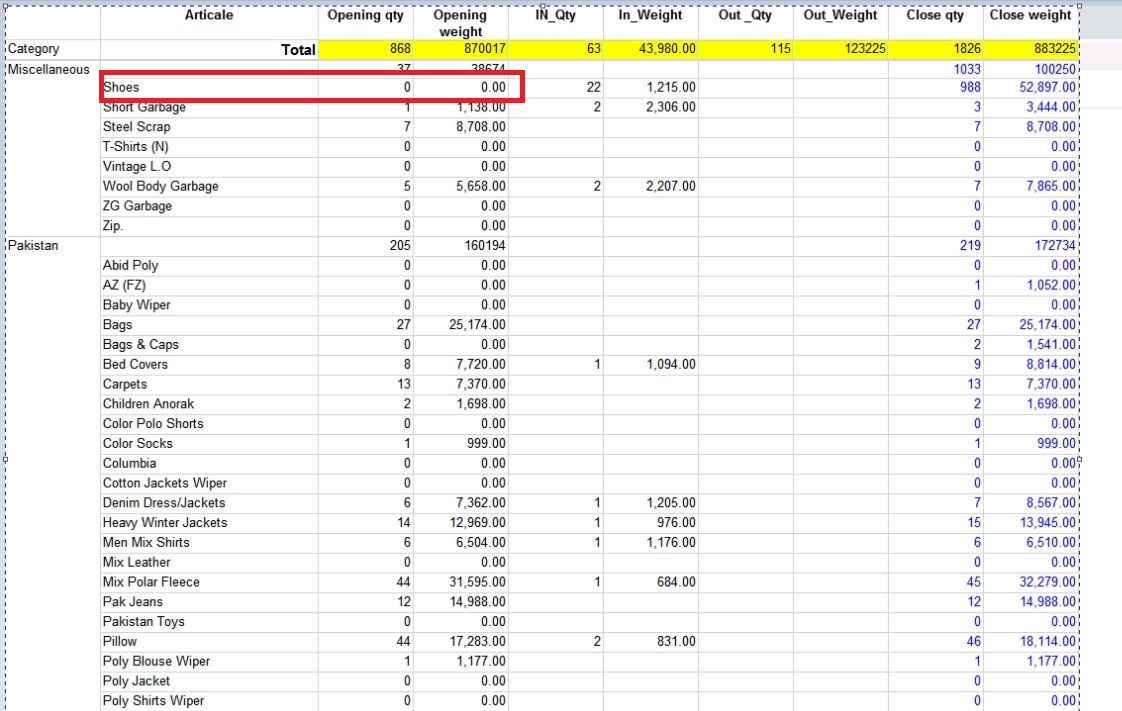This screenshot has height=711, width=1122.
Task: Select total Out_Qty value 115
Action: click(780, 49)
